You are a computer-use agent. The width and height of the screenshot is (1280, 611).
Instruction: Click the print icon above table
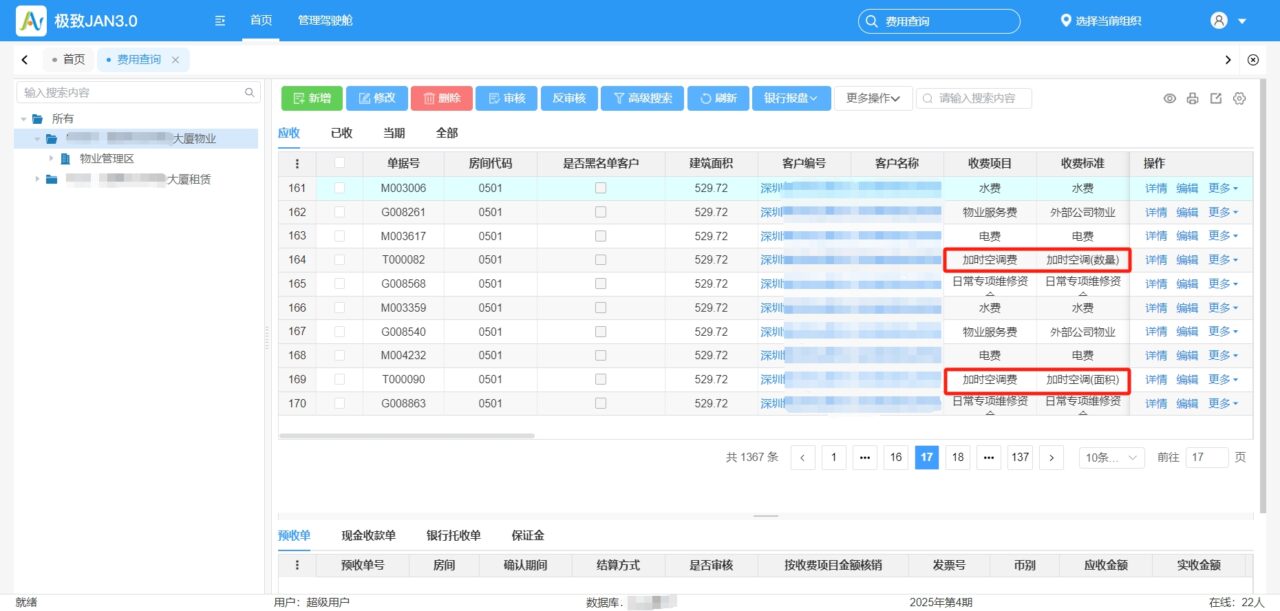pos(1192,98)
